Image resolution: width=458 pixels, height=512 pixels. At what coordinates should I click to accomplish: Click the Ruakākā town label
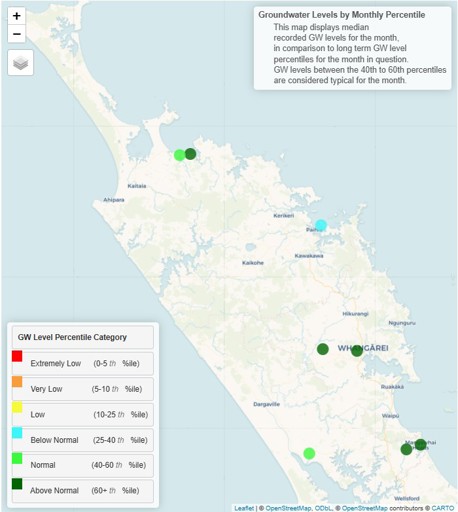tap(392, 387)
